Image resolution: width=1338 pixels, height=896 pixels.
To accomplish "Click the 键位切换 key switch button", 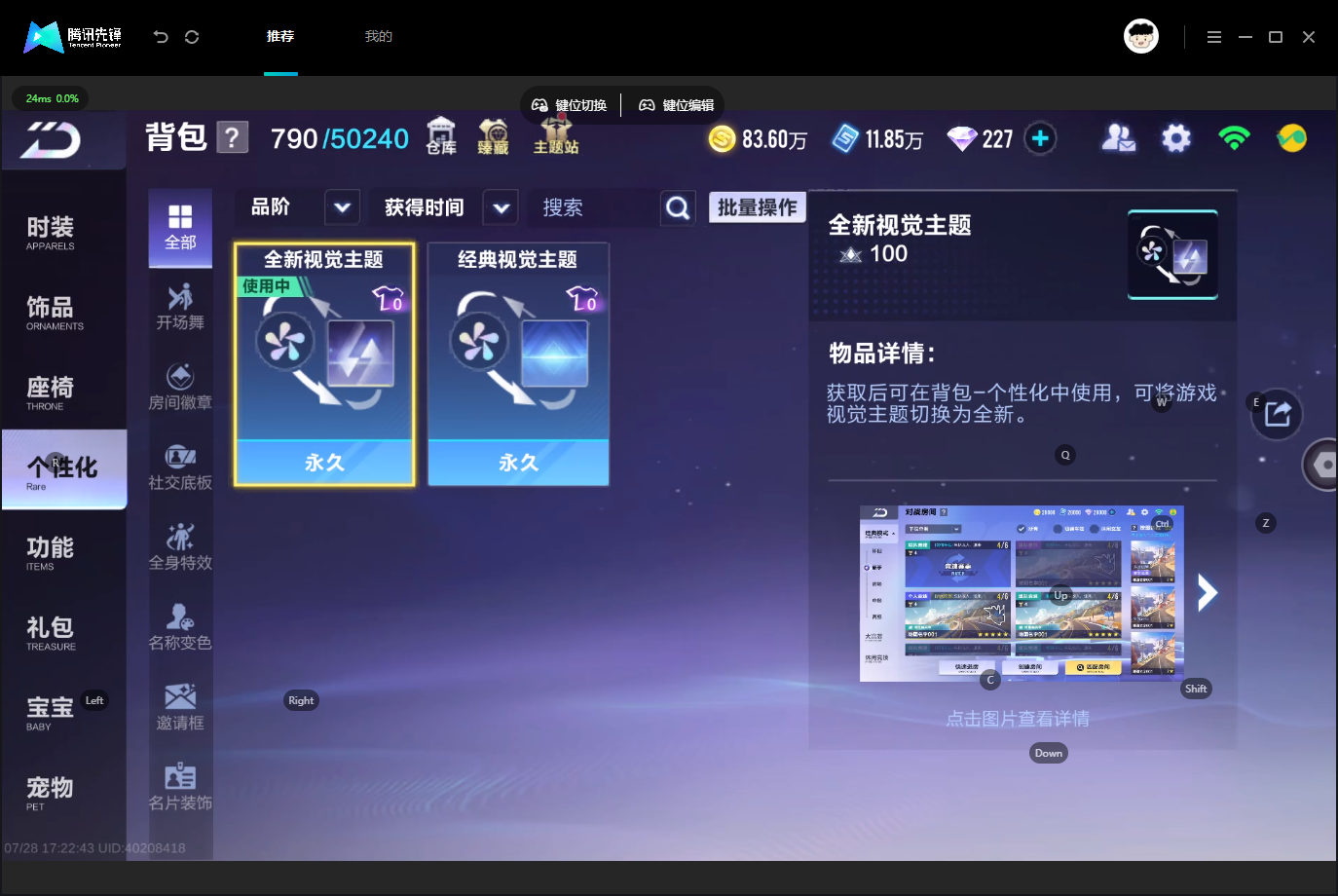I will (570, 105).
